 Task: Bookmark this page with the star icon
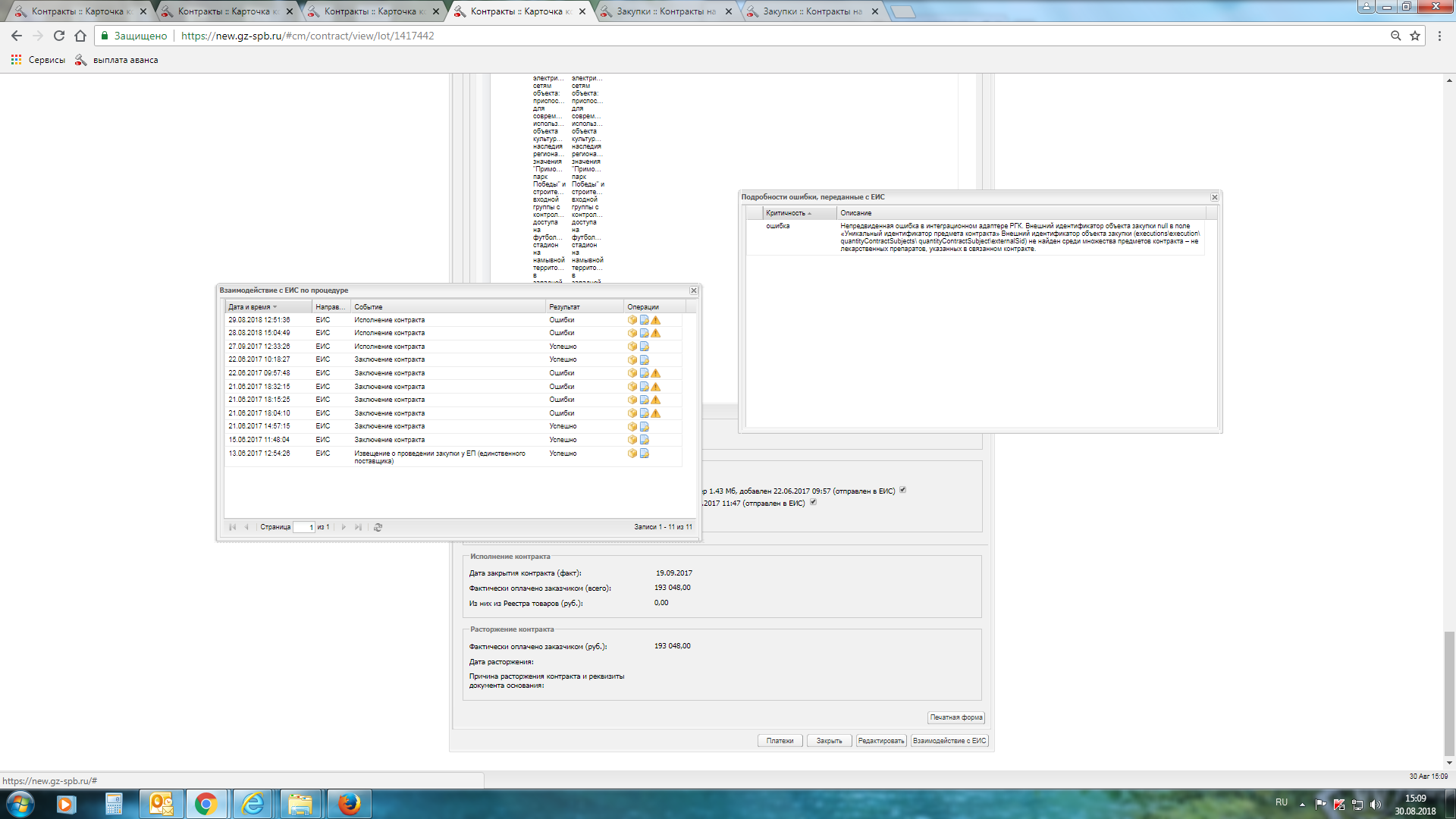point(1415,36)
